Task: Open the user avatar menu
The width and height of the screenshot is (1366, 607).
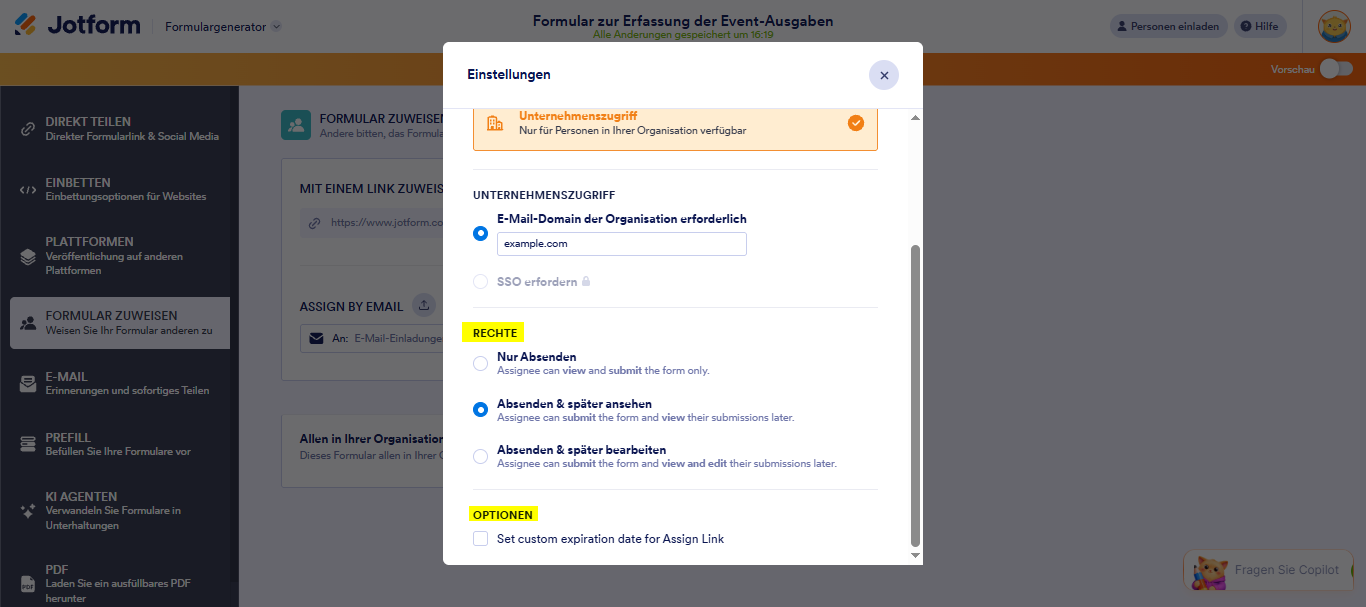Action: click(1334, 27)
